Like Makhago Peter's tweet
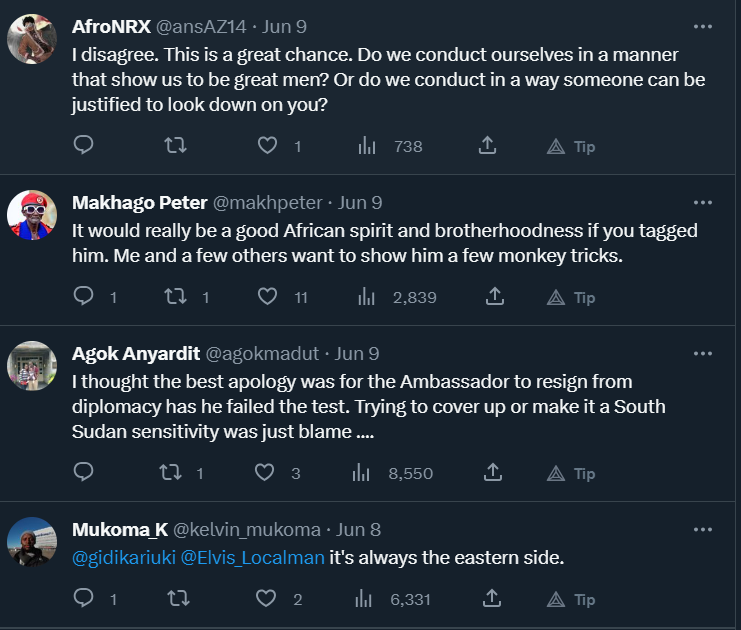The height and width of the screenshot is (630, 741). [x=267, y=297]
